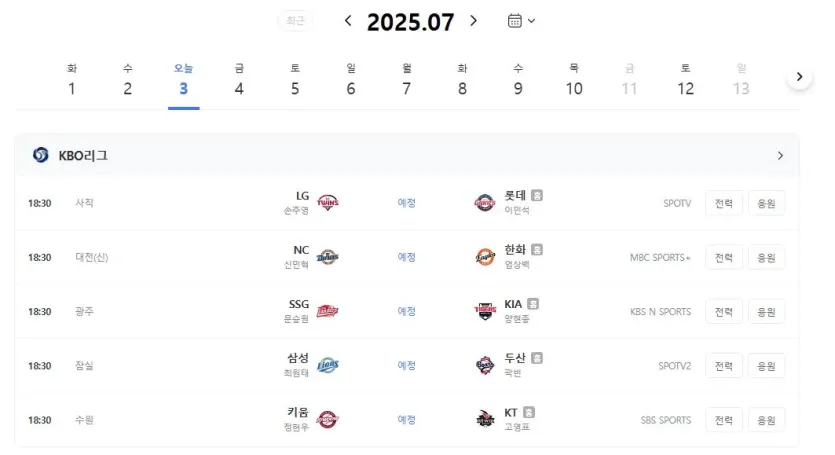Open the calendar date picker dropdown
This screenshot has width=835, height=455.
click(521, 21)
